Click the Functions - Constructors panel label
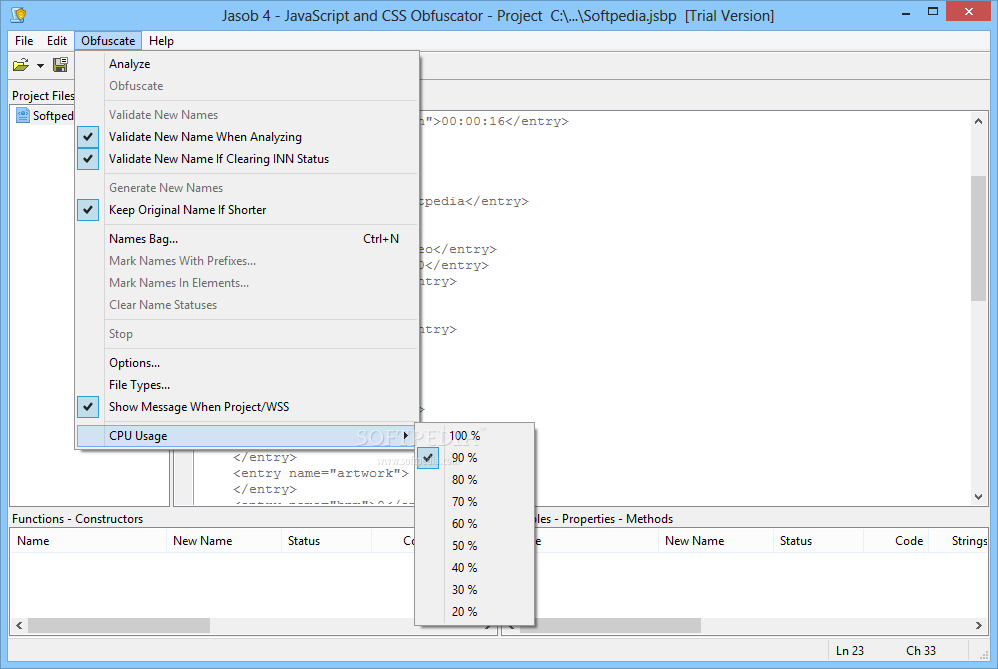Screen dimensions: 998x669 click(78, 519)
